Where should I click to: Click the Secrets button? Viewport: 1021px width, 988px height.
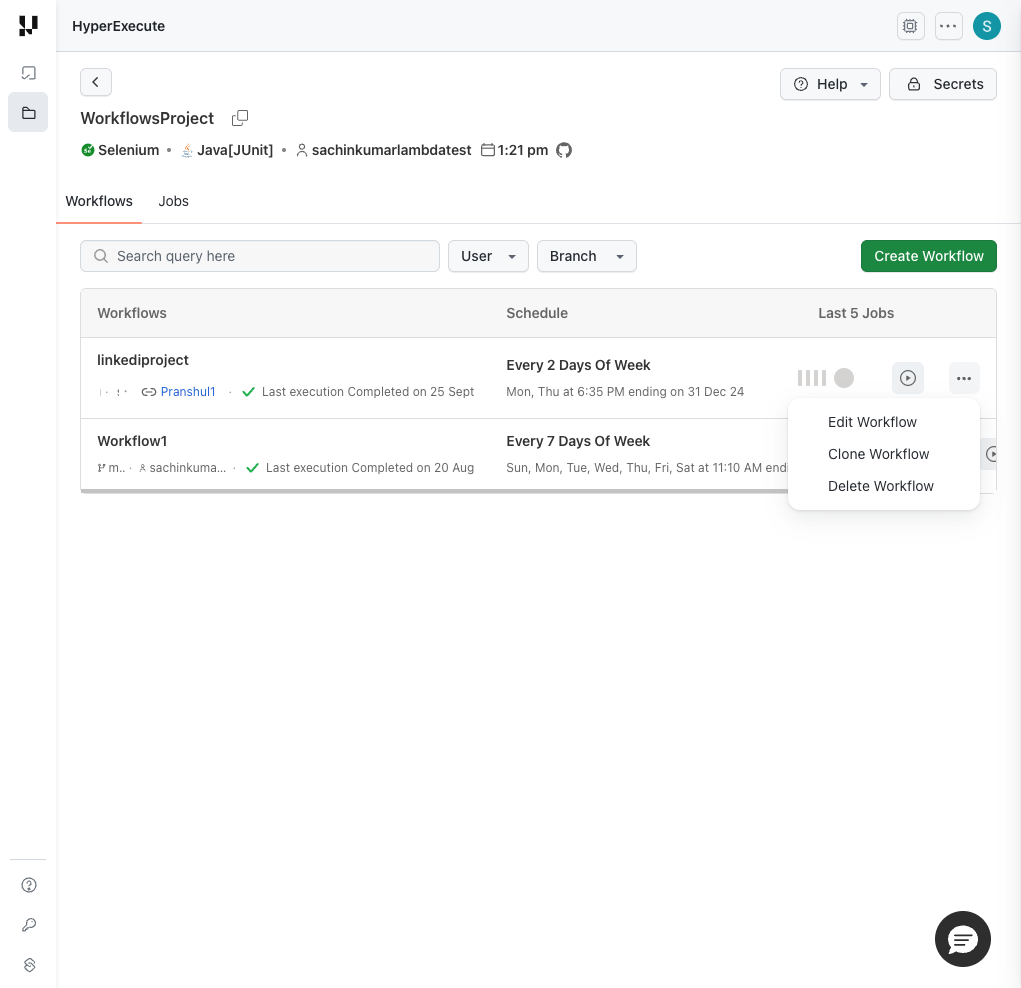coord(943,84)
